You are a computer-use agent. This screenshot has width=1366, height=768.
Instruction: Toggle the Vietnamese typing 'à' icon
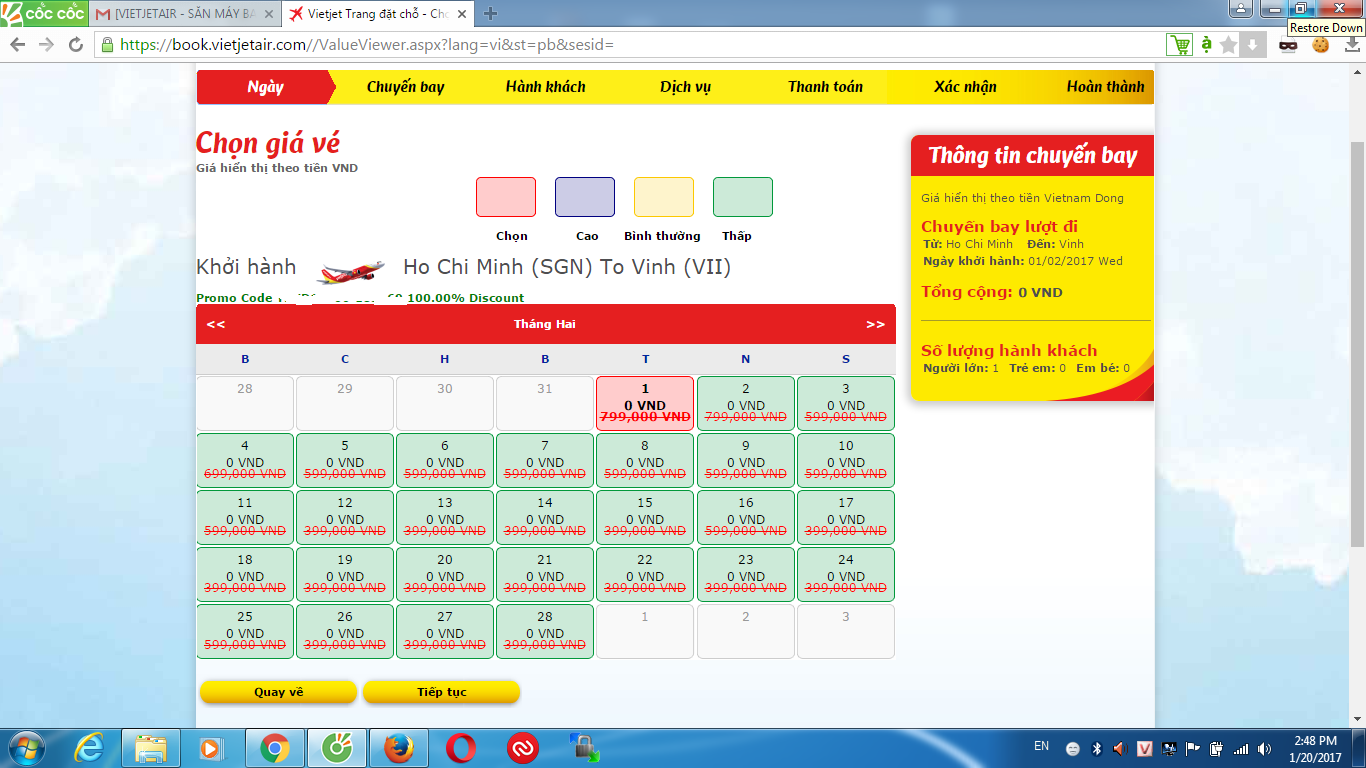[1207, 45]
